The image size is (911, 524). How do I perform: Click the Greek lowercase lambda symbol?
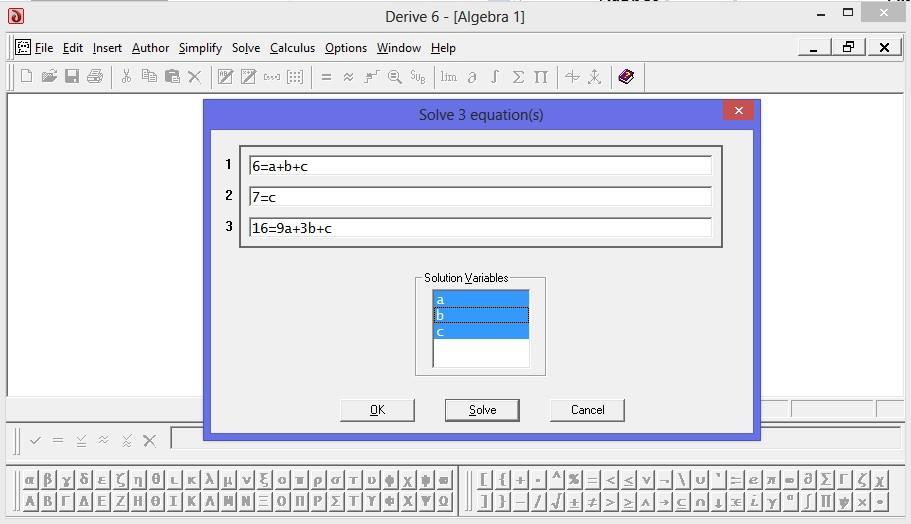click(210, 480)
